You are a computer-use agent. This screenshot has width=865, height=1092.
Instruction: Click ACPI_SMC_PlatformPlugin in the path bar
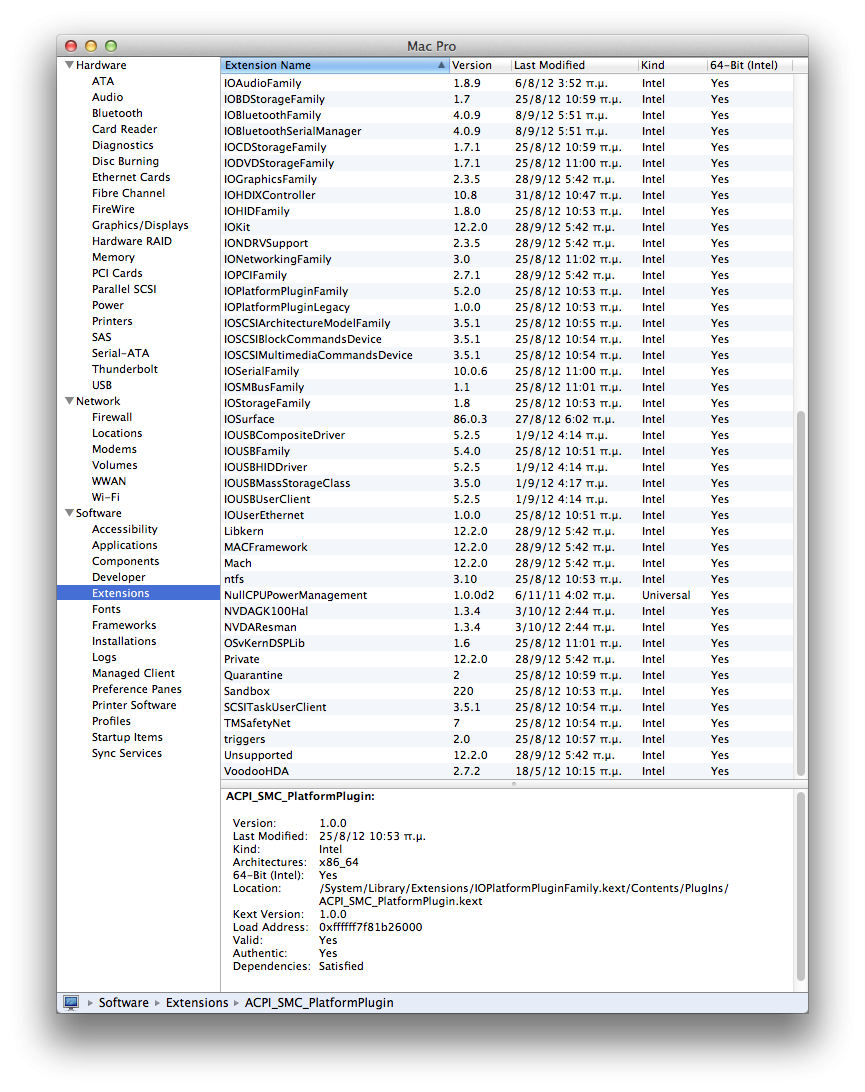coord(319,1002)
